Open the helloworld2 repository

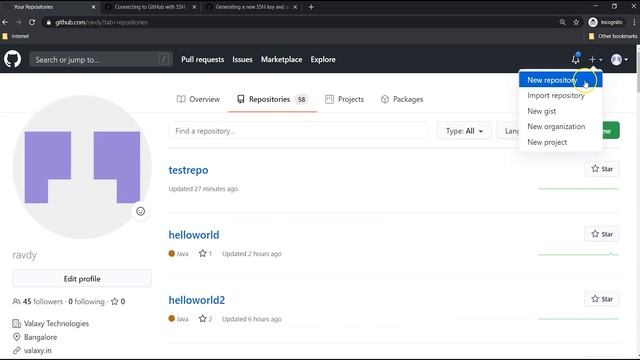pos(197,300)
